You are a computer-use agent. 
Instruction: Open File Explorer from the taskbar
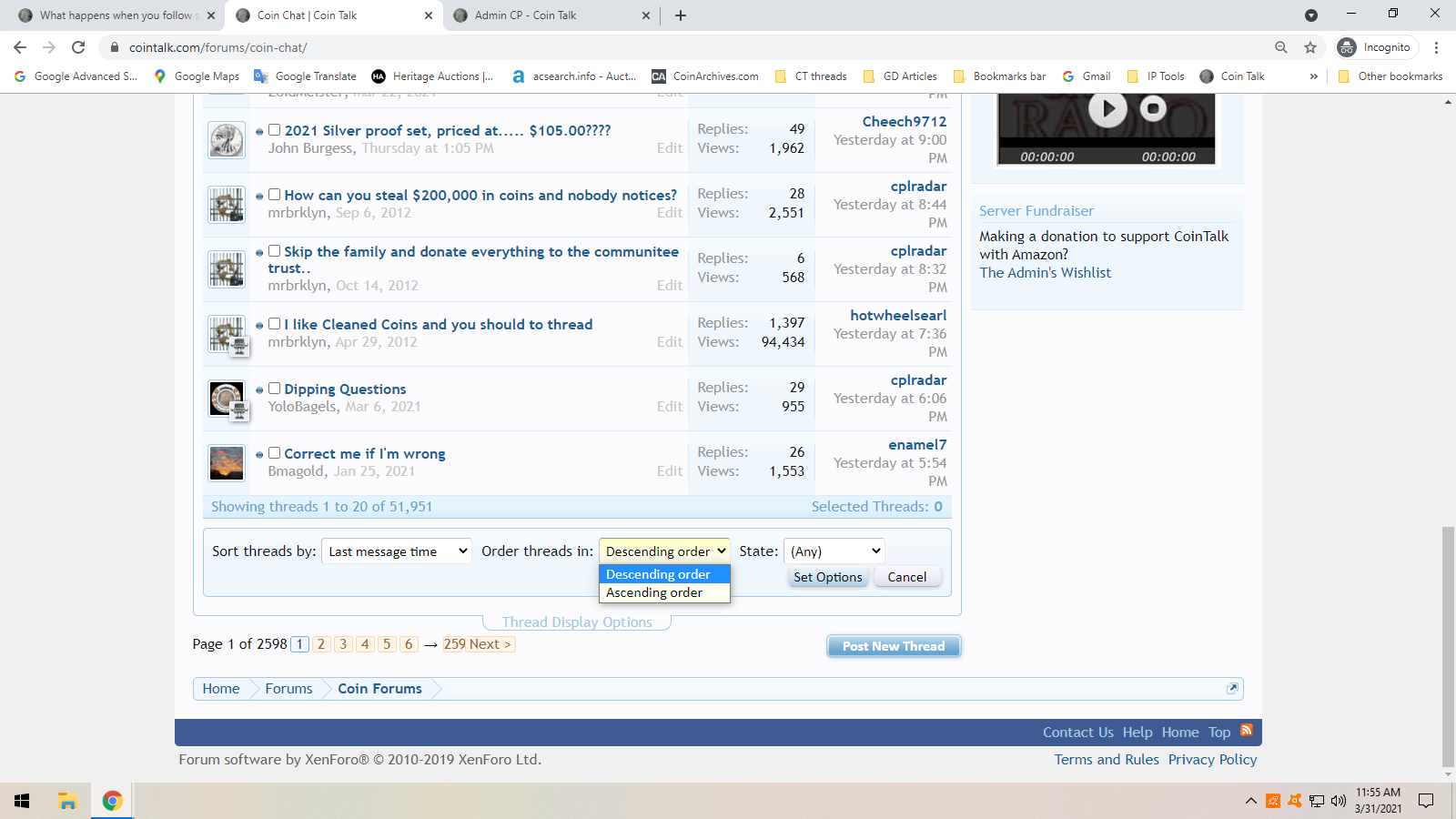(67, 801)
